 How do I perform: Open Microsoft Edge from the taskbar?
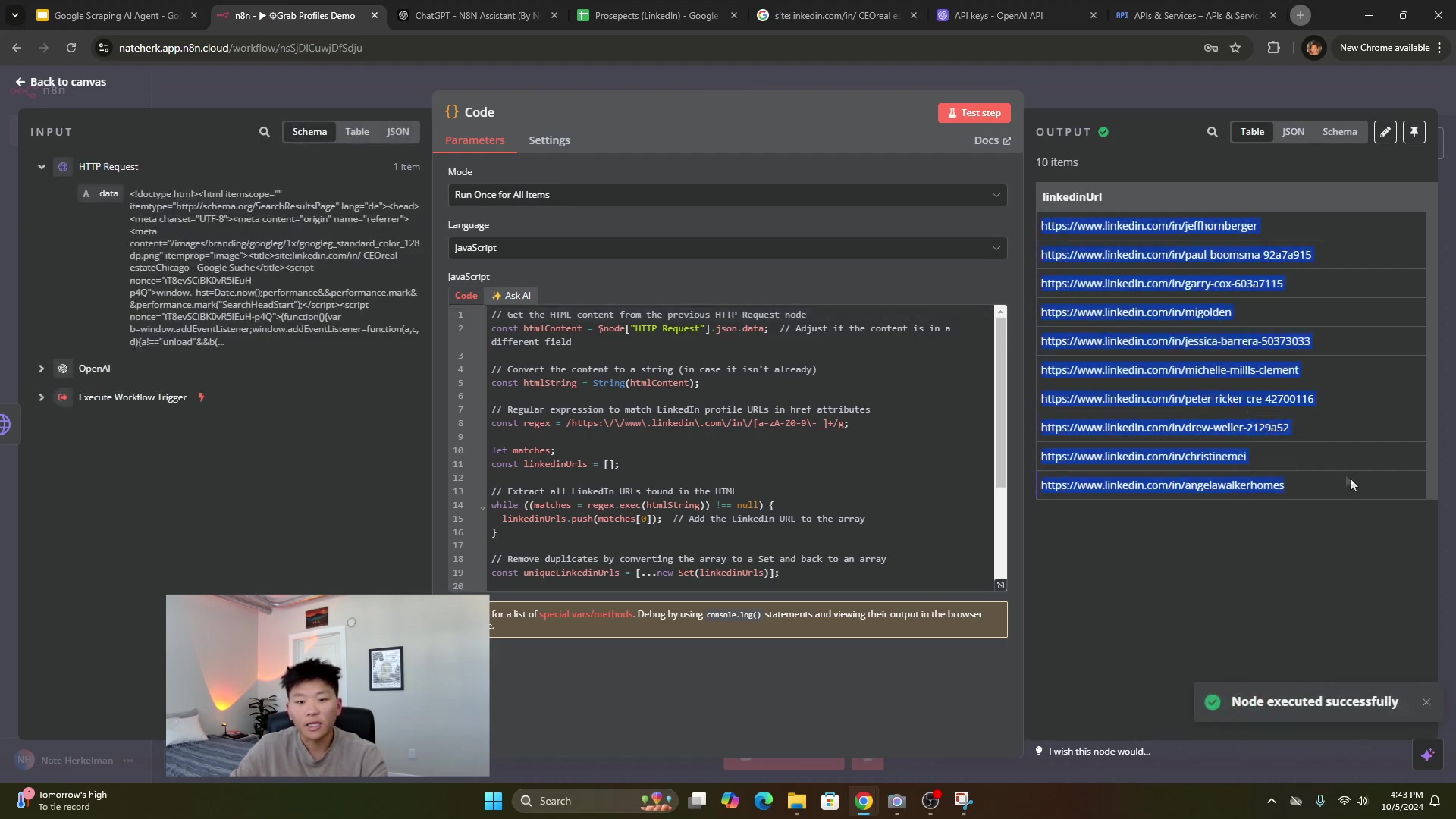pyautogui.click(x=763, y=801)
